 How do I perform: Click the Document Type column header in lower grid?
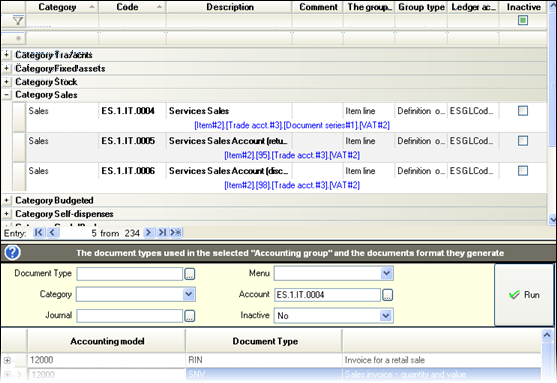coord(264,341)
